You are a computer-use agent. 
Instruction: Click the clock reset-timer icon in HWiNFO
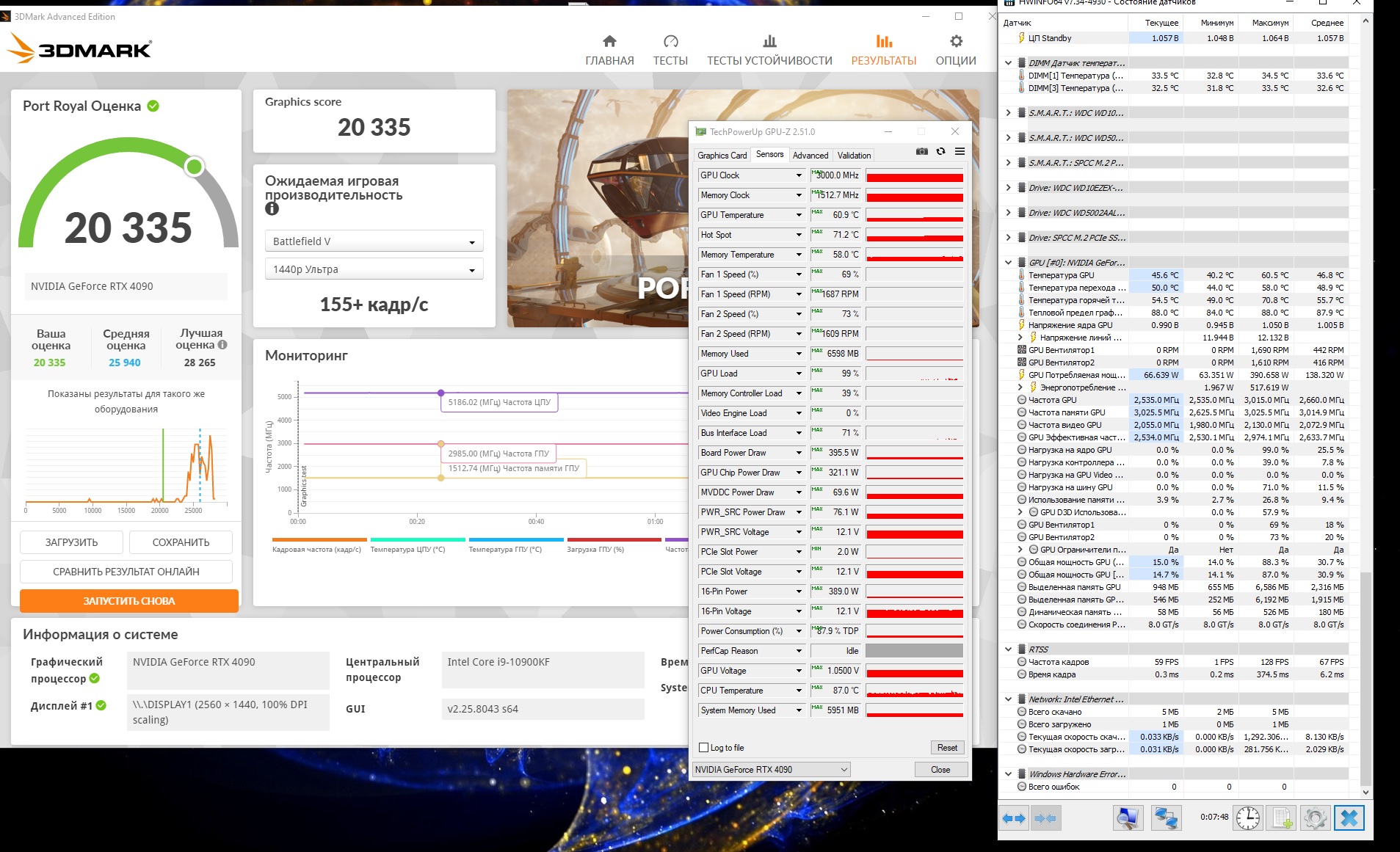pos(1247,818)
